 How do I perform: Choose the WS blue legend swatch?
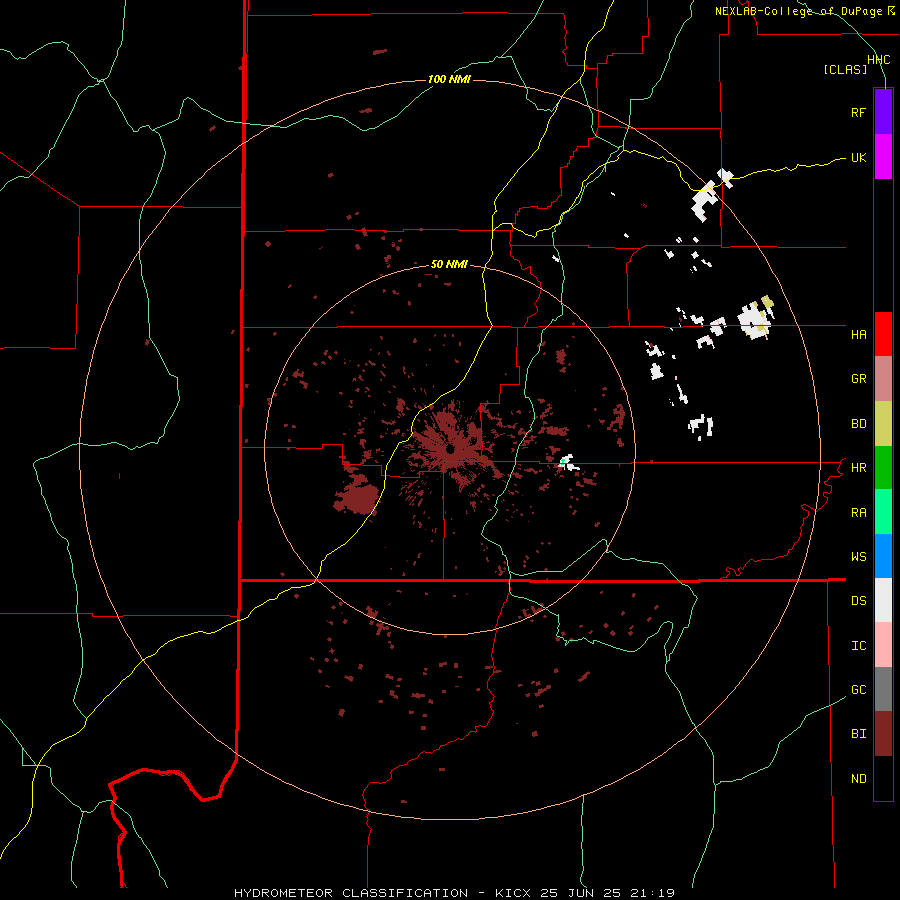coord(883,556)
